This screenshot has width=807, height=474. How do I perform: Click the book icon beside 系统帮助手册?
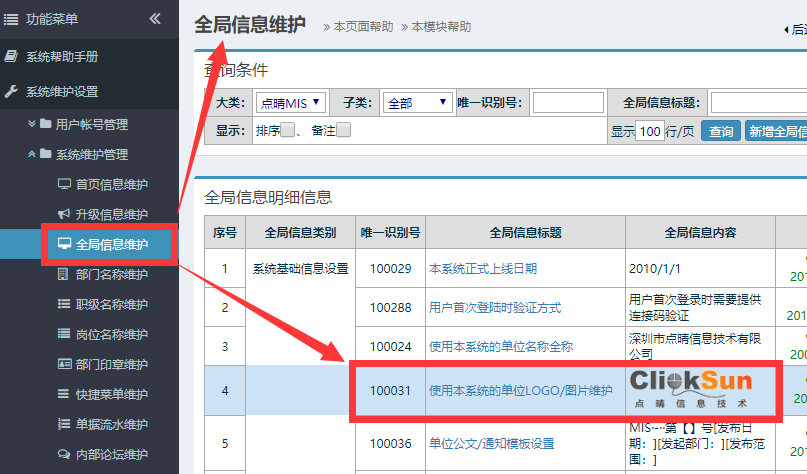coord(12,57)
